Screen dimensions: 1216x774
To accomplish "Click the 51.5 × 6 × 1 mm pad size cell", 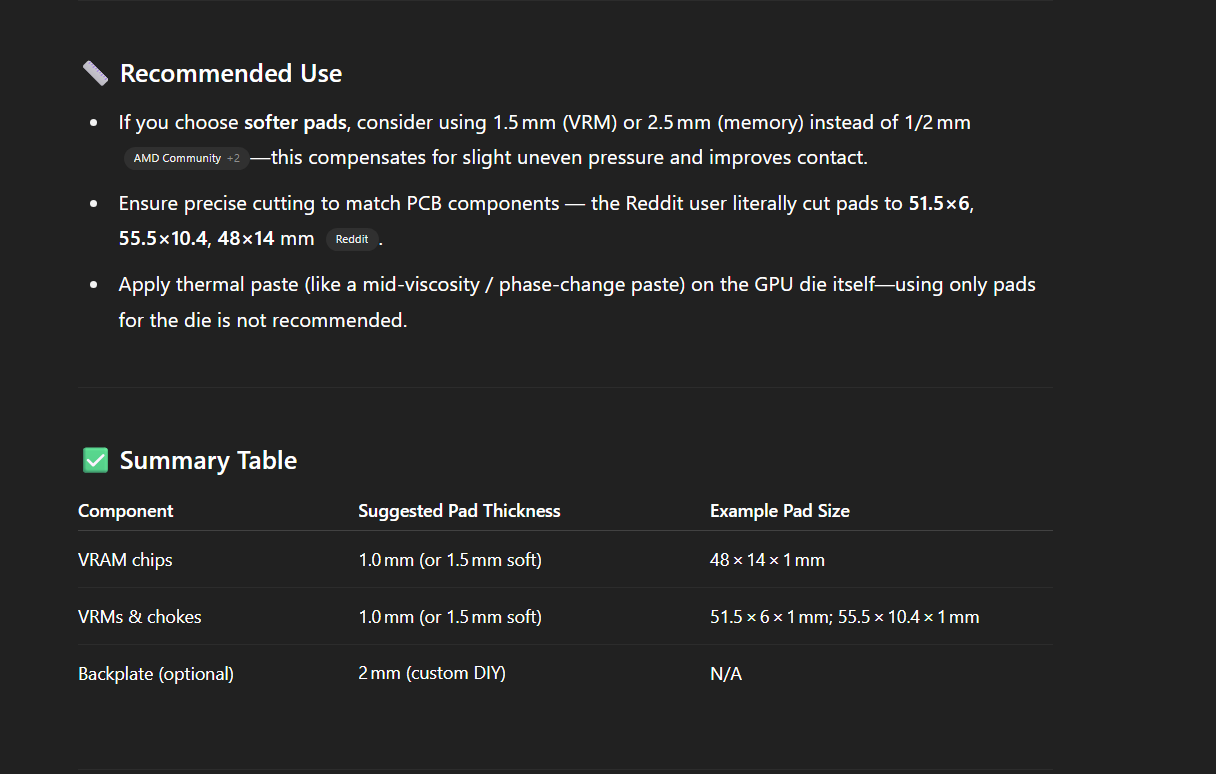I will [845, 617].
